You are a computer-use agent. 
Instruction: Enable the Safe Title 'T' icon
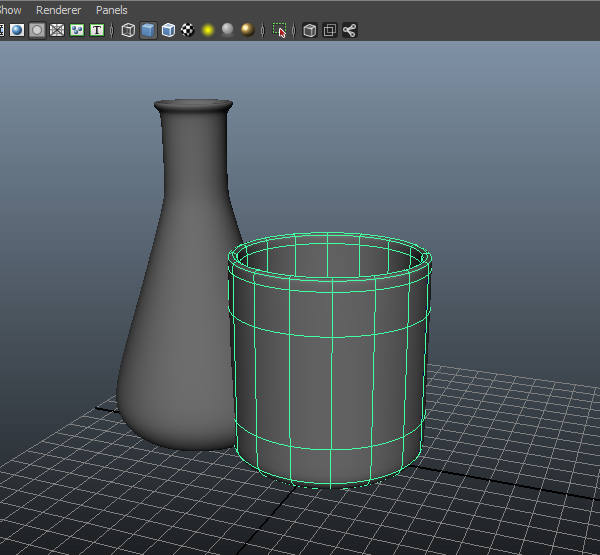(x=97, y=30)
